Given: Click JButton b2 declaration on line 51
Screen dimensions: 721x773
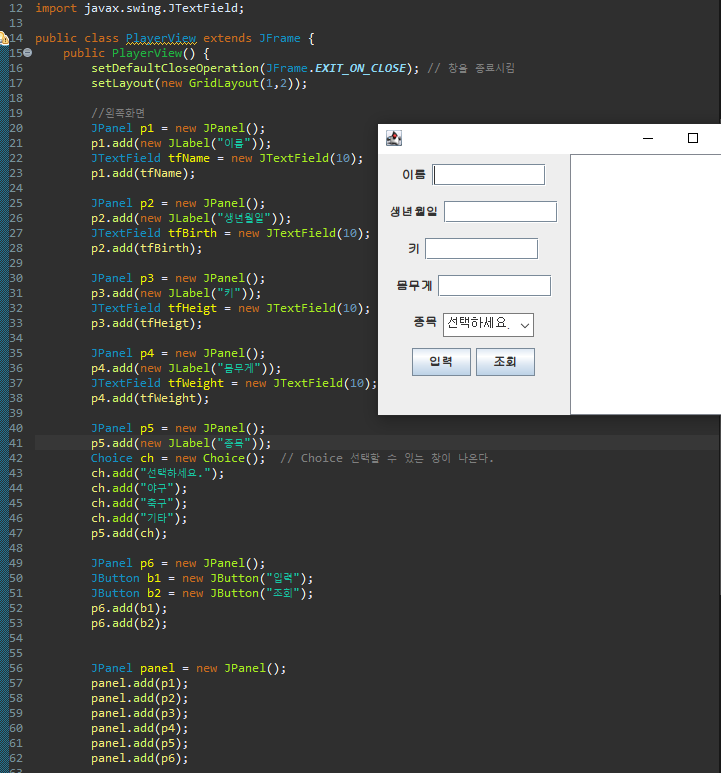Looking at the screenshot, I should (x=202, y=593).
